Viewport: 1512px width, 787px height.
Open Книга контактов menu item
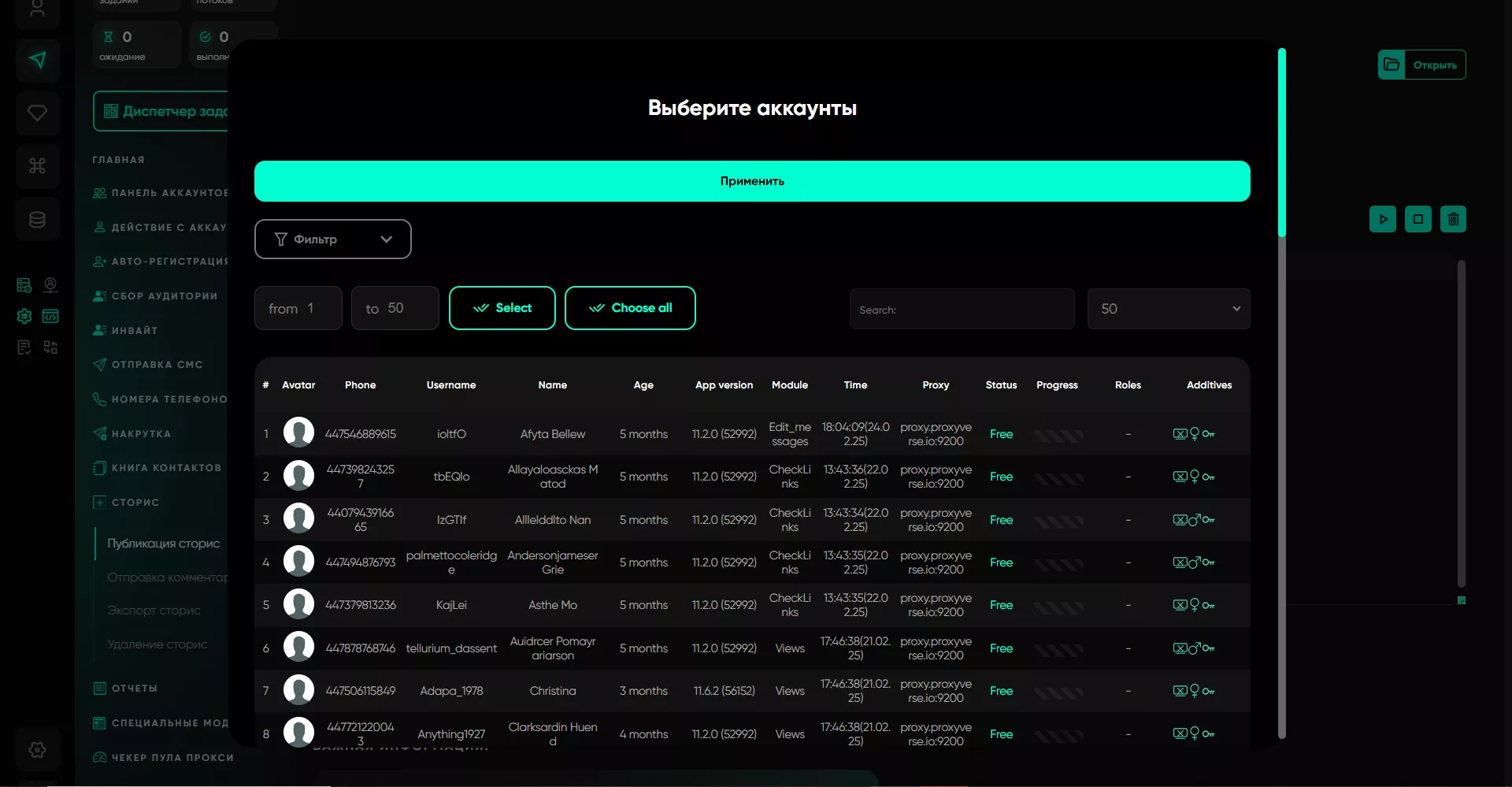pyautogui.click(x=157, y=468)
